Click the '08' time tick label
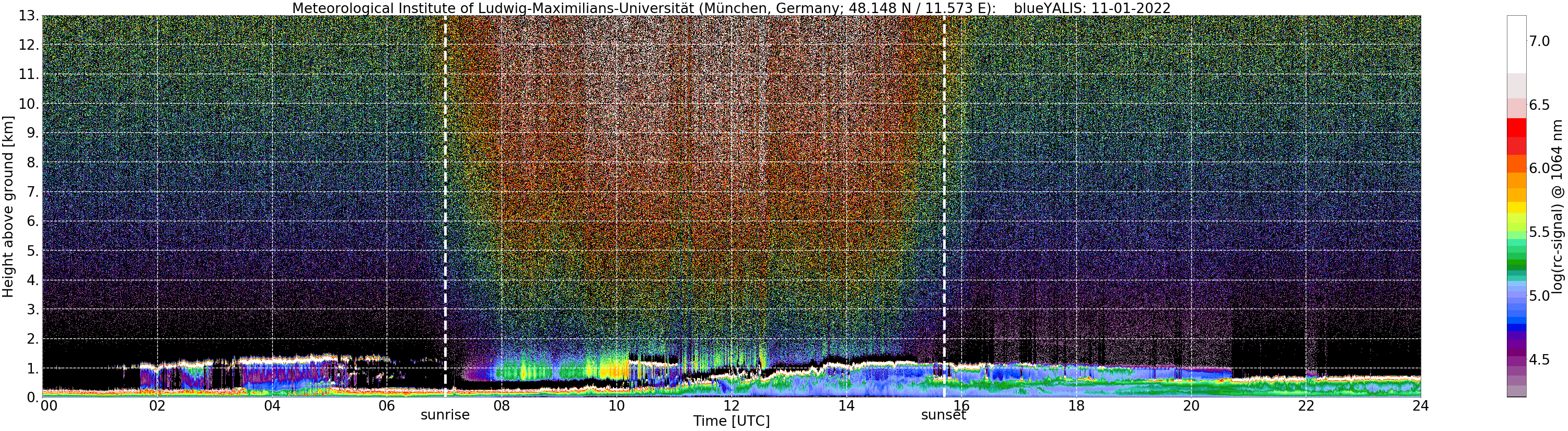1568x431 pixels. [x=502, y=405]
